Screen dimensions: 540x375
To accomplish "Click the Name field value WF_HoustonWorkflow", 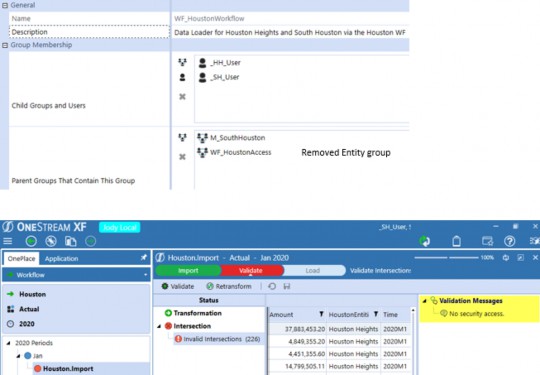I will click(209, 19).
